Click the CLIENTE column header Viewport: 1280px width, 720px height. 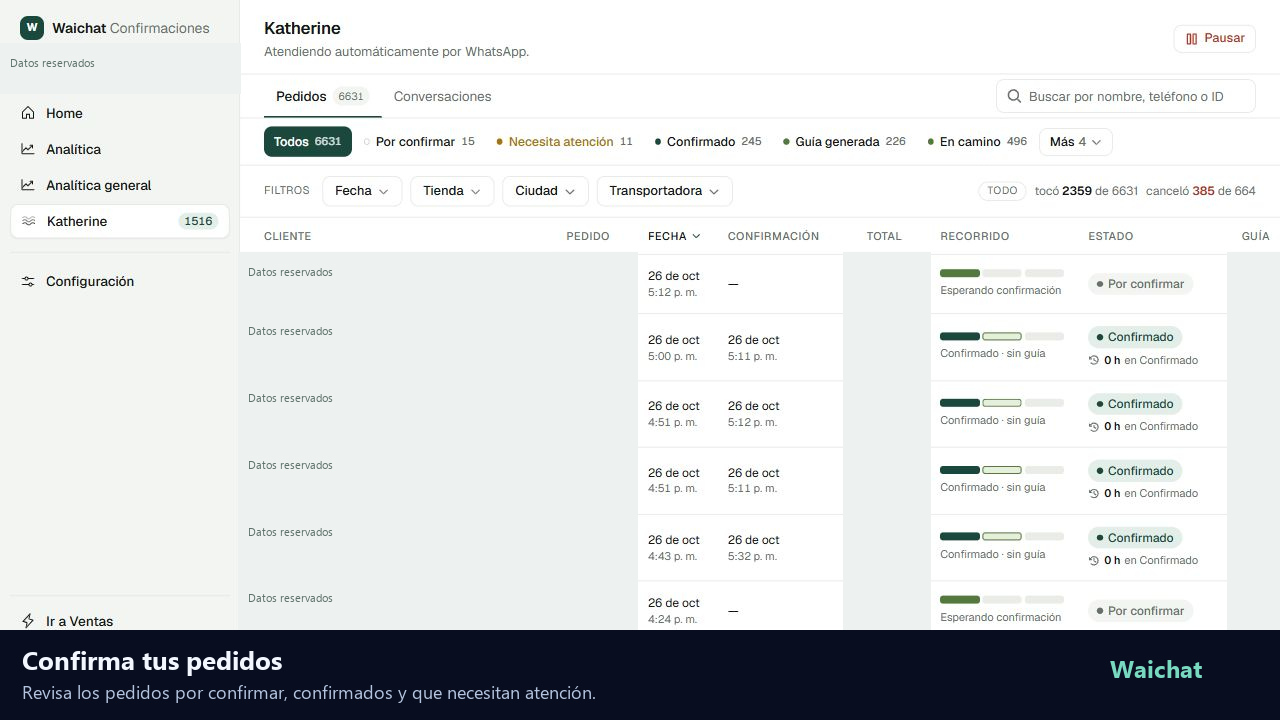click(288, 236)
